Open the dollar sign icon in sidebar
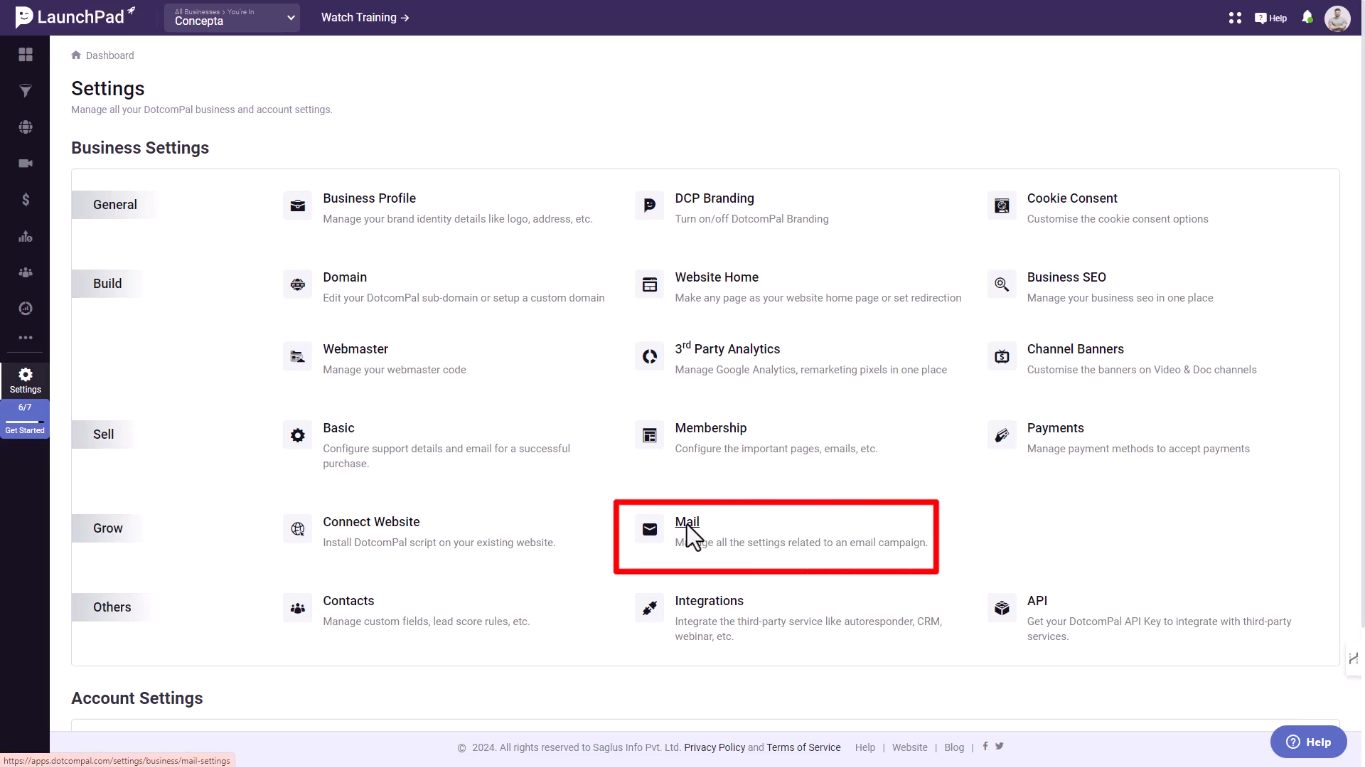Screen dimensions: 1365x767 pos(25,200)
